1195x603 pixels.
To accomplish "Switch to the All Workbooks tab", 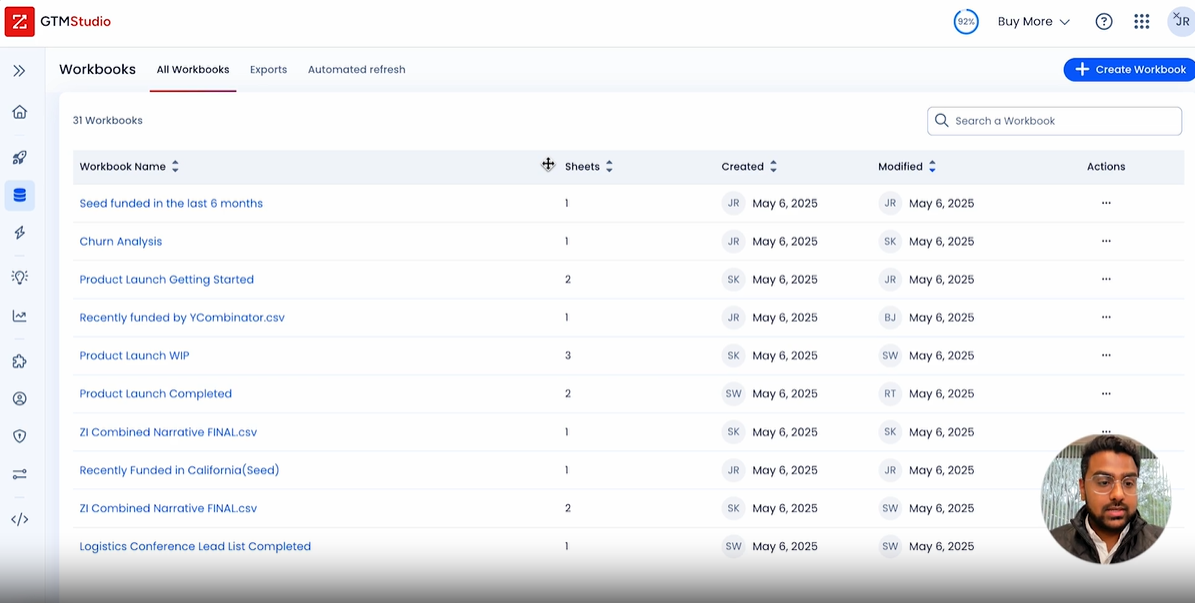I will click(193, 69).
